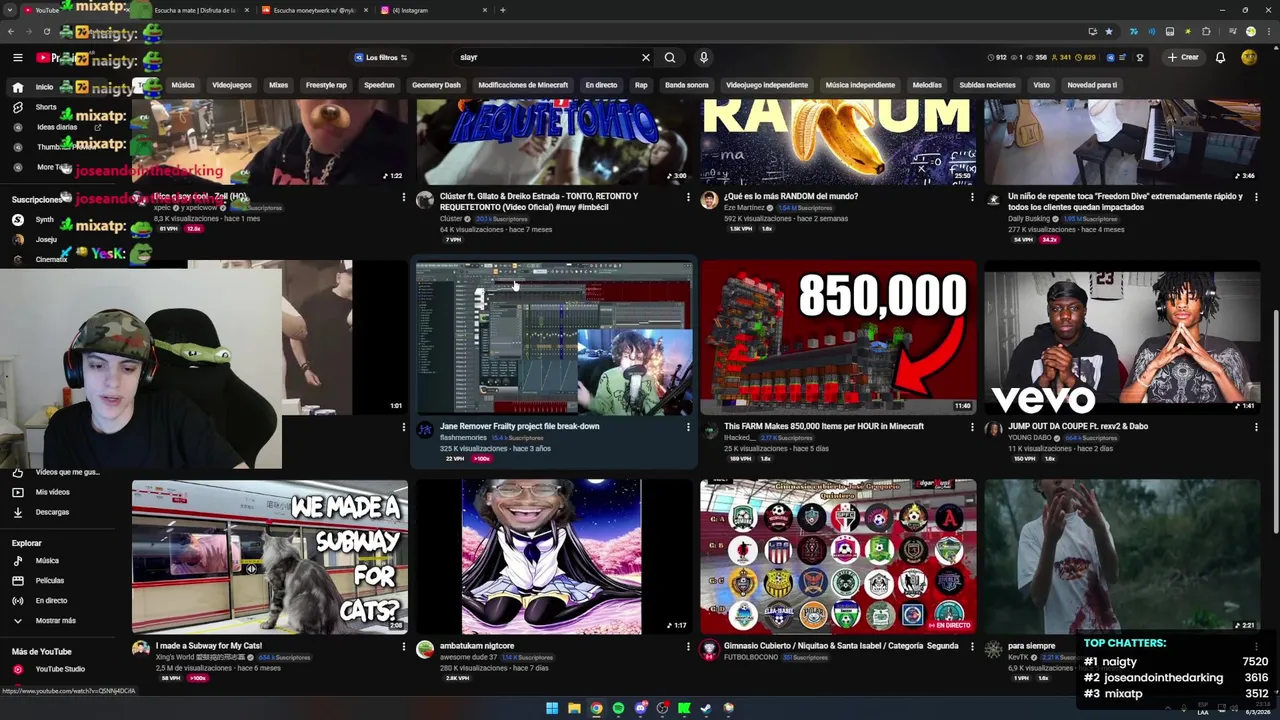Image resolution: width=1280 pixels, height=720 pixels.
Task: Click title '¿Qué es lo más RANDOM del mundo?'
Action: point(791,196)
